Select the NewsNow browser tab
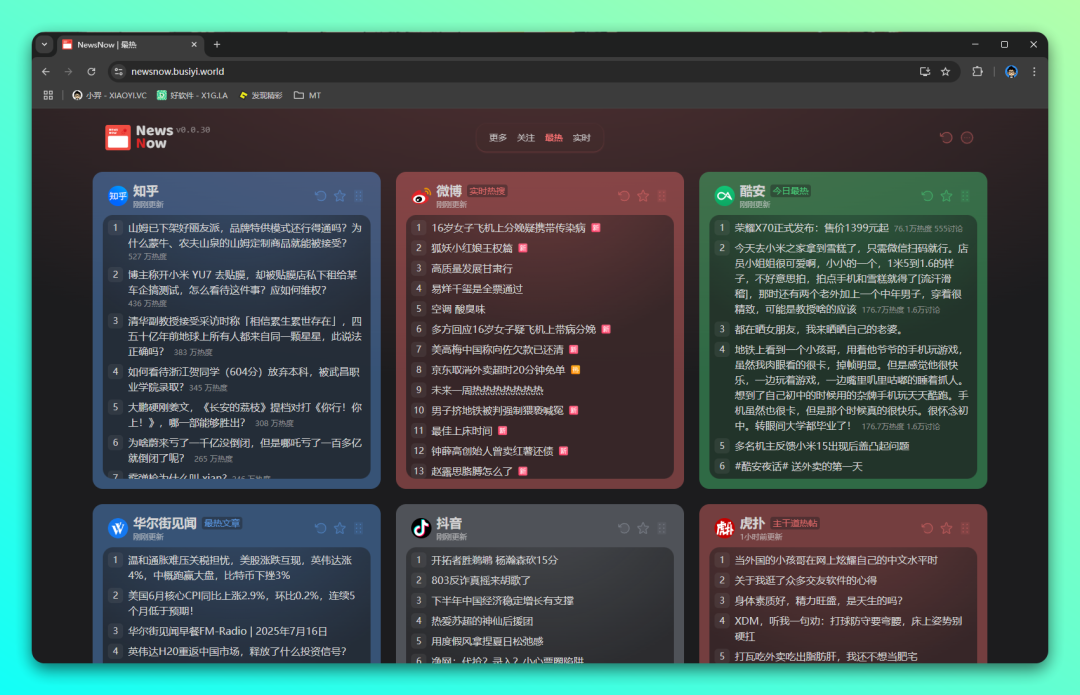 (x=129, y=45)
